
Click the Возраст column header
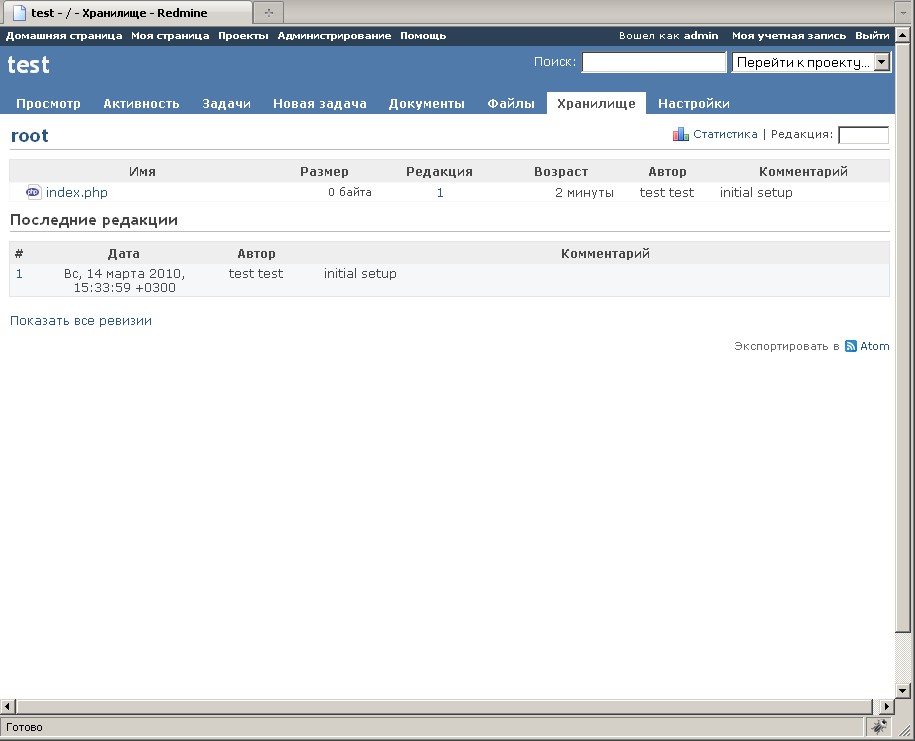tap(561, 172)
